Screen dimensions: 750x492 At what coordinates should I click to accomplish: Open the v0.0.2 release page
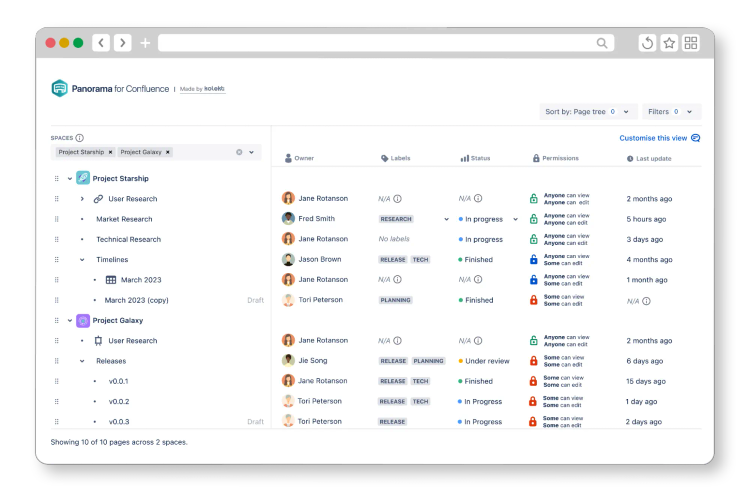pos(119,402)
